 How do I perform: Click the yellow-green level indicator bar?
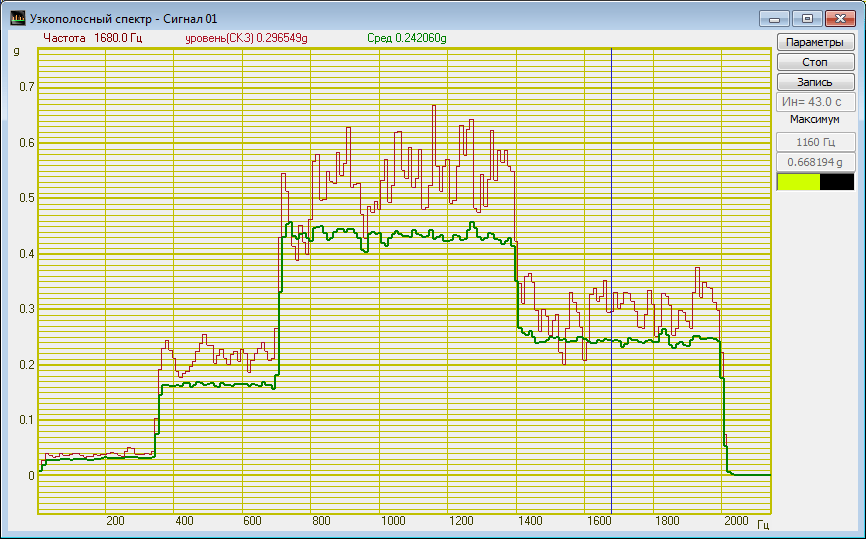point(798,182)
